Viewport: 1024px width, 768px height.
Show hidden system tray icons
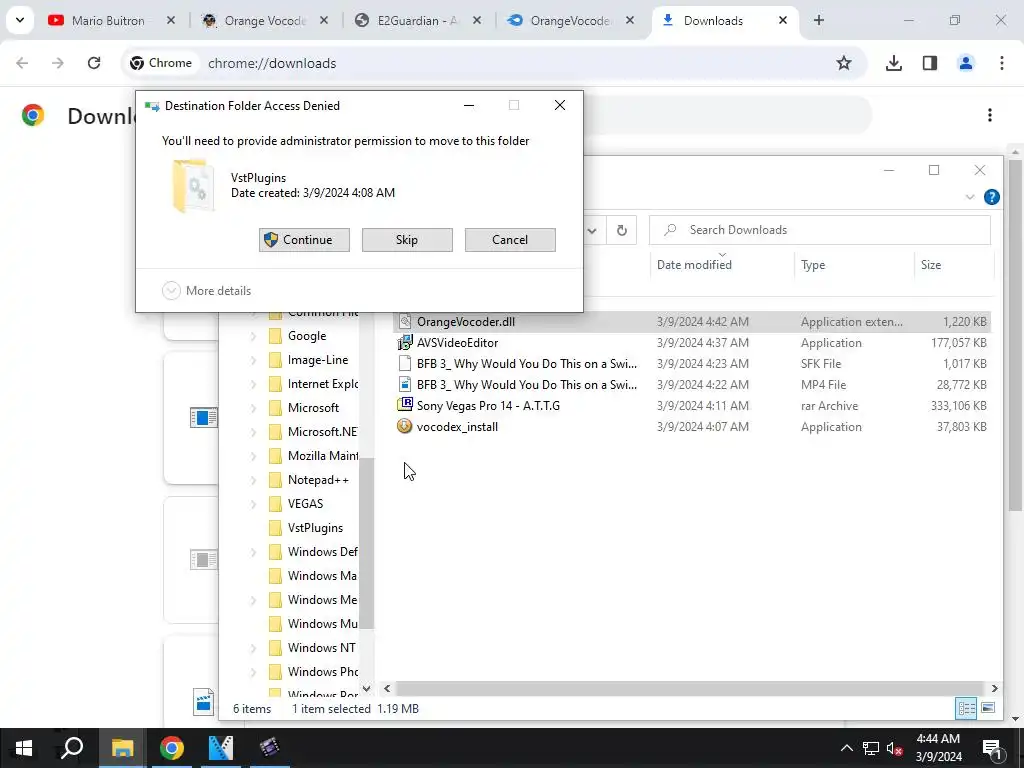point(846,748)
